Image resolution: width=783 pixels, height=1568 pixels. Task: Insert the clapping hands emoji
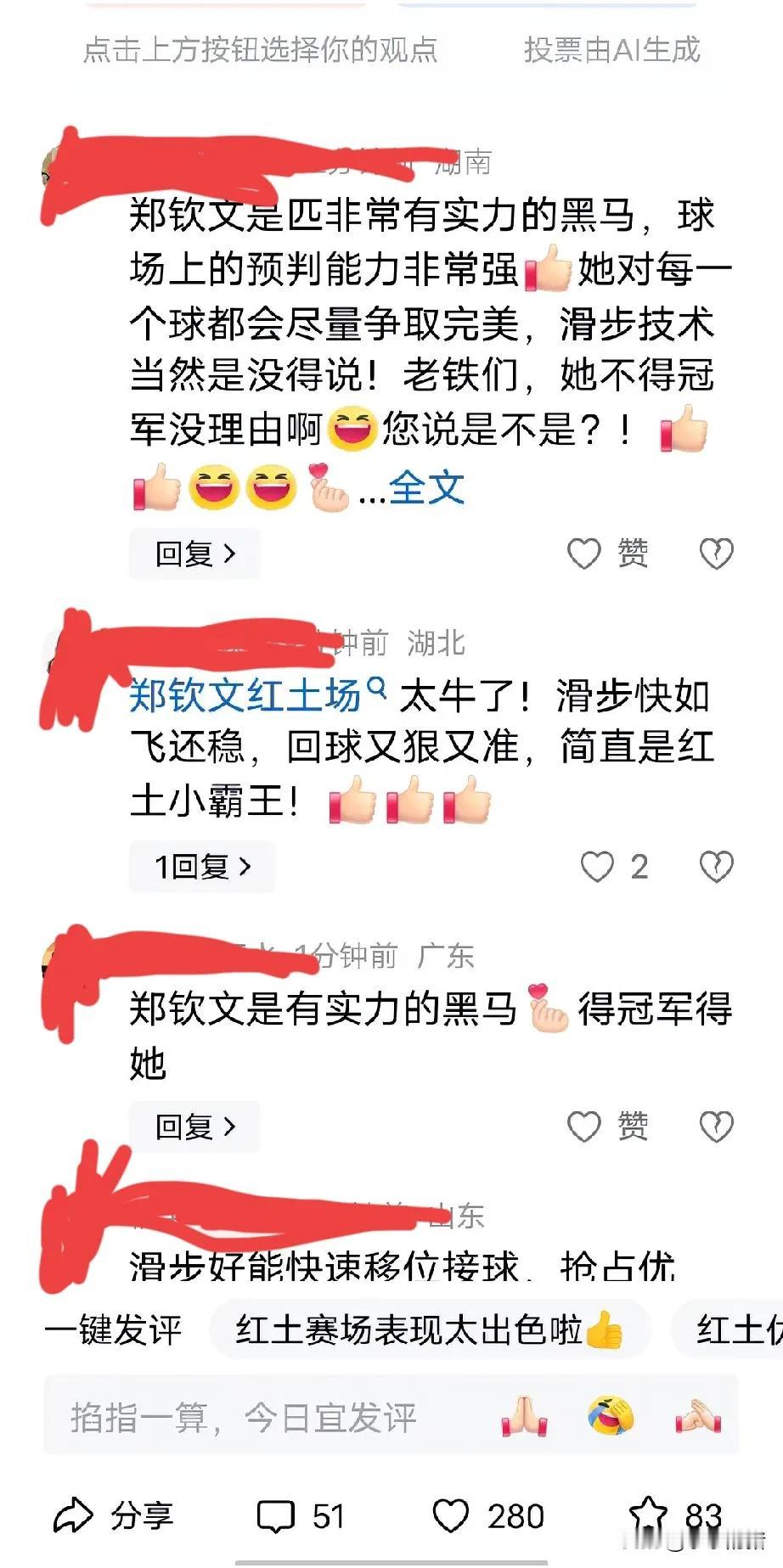pos(698,1417)
